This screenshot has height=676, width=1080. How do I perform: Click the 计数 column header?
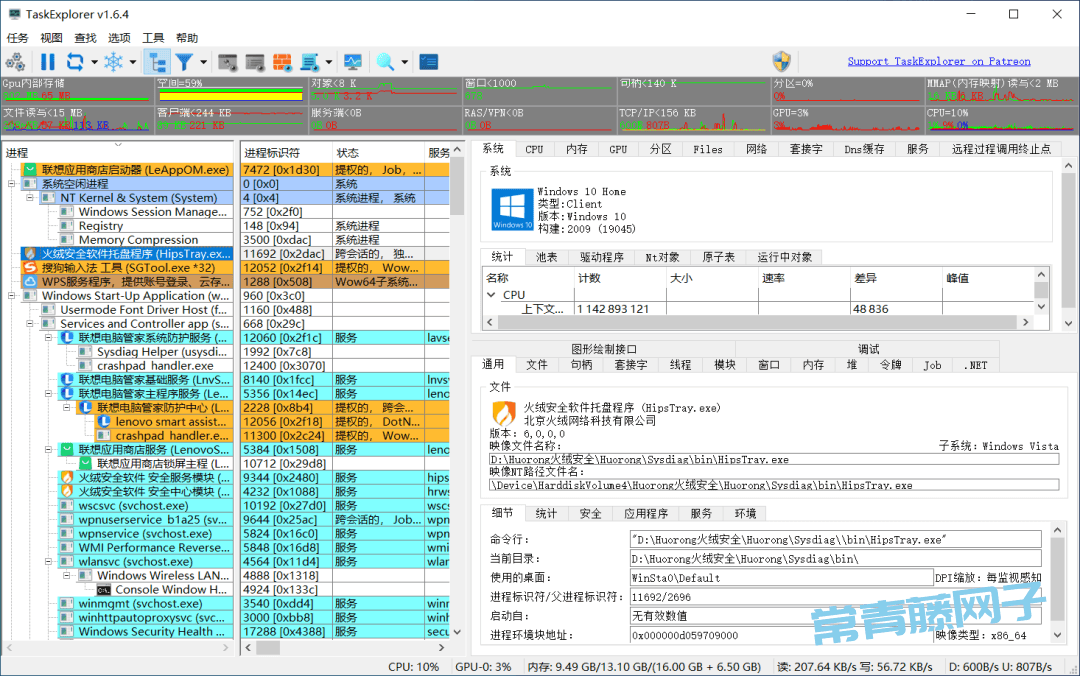click(620, 278)
